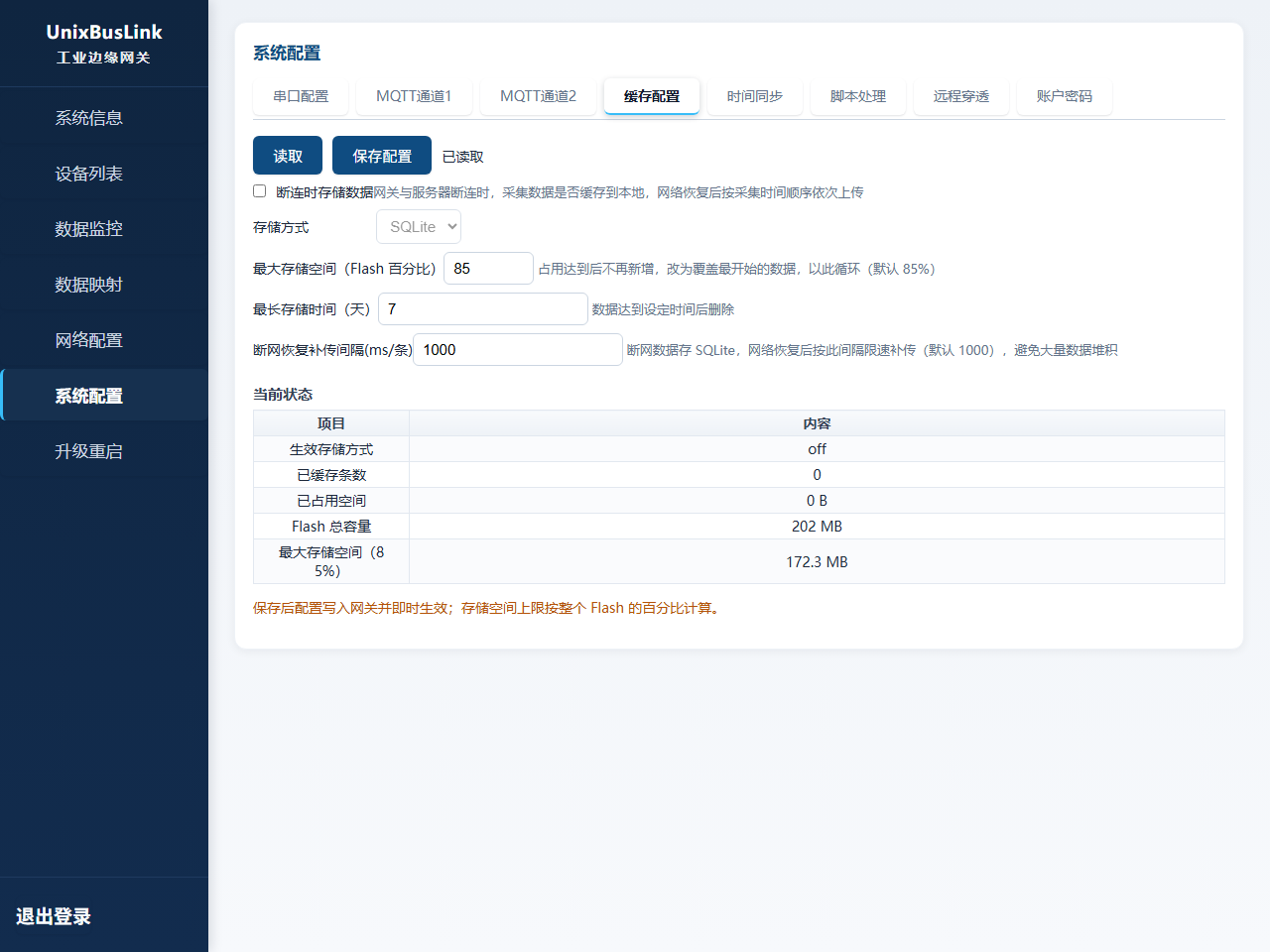Go to 数据监控 in the sidebar
The height and width of the screenshot is (952, 1270).
coord(104,229)
